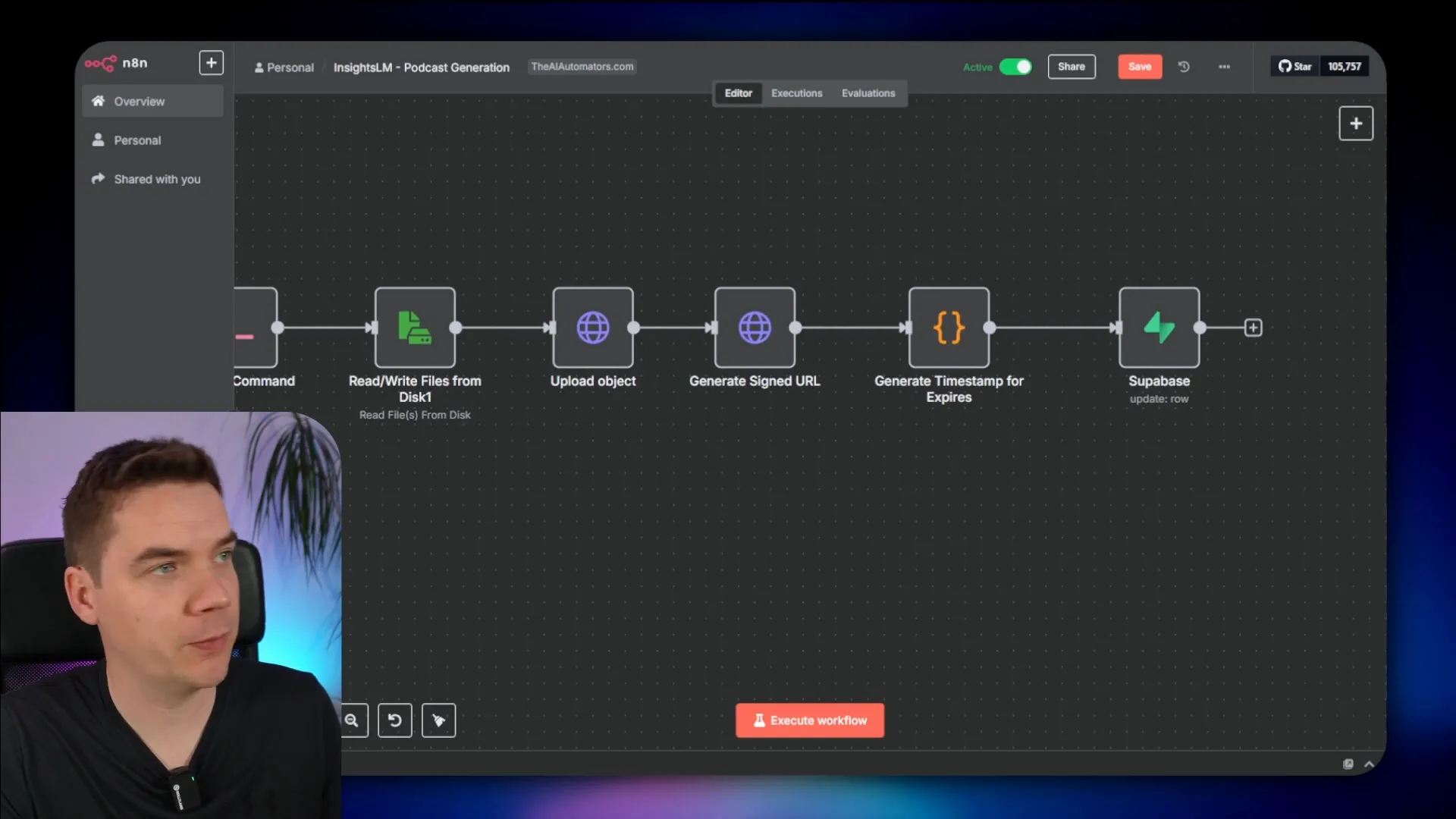Switch to the Editor tab
1456x819 pixels.
(738, 93)
